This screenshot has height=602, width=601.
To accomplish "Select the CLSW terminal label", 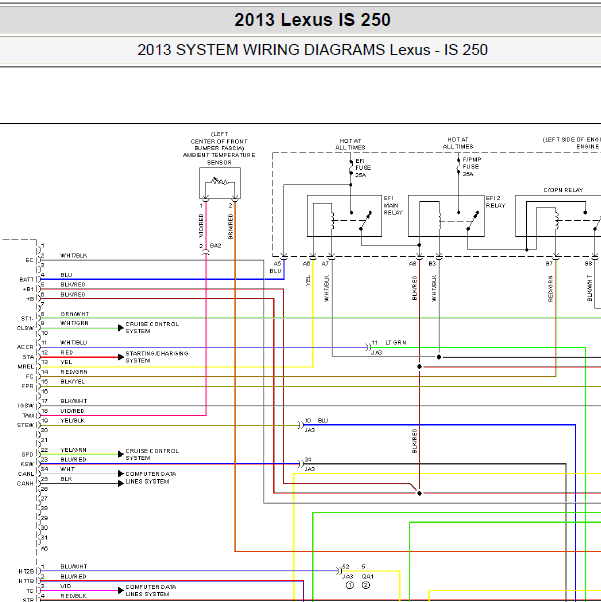I will [x=25, y=328].
